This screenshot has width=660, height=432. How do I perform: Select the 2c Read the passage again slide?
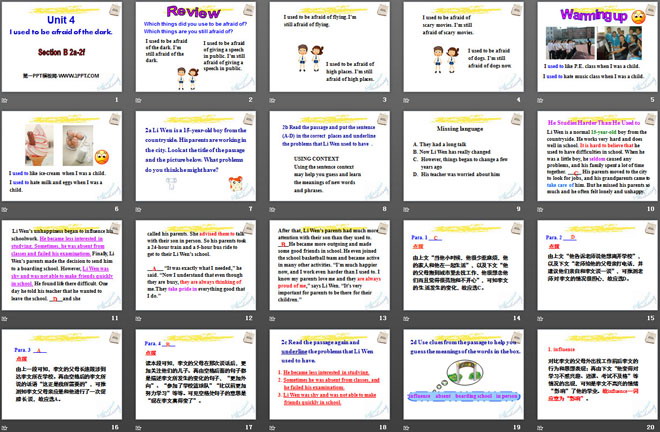click(330, 374)
